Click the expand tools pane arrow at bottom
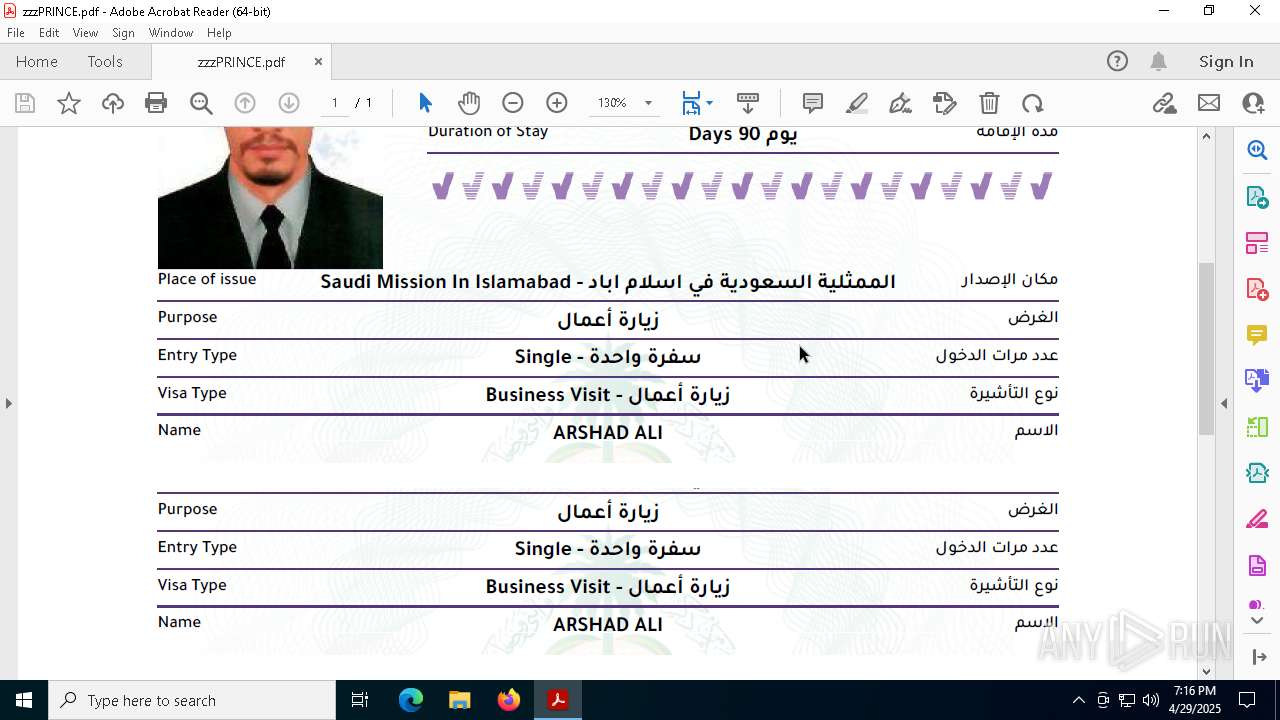This screenshot has height=720, width=1280. (x=1258, y=656)
